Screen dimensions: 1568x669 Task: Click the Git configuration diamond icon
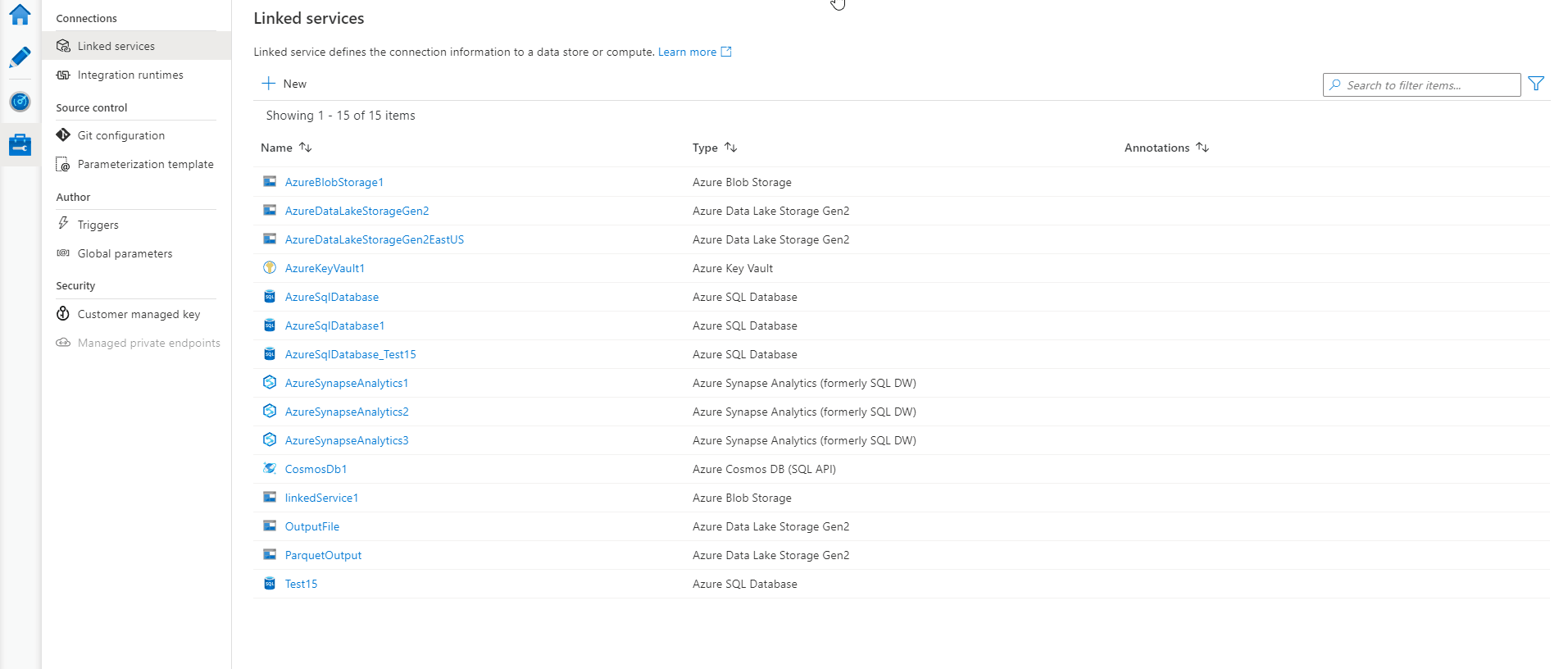pyautogui.click(x=63, y=134)
